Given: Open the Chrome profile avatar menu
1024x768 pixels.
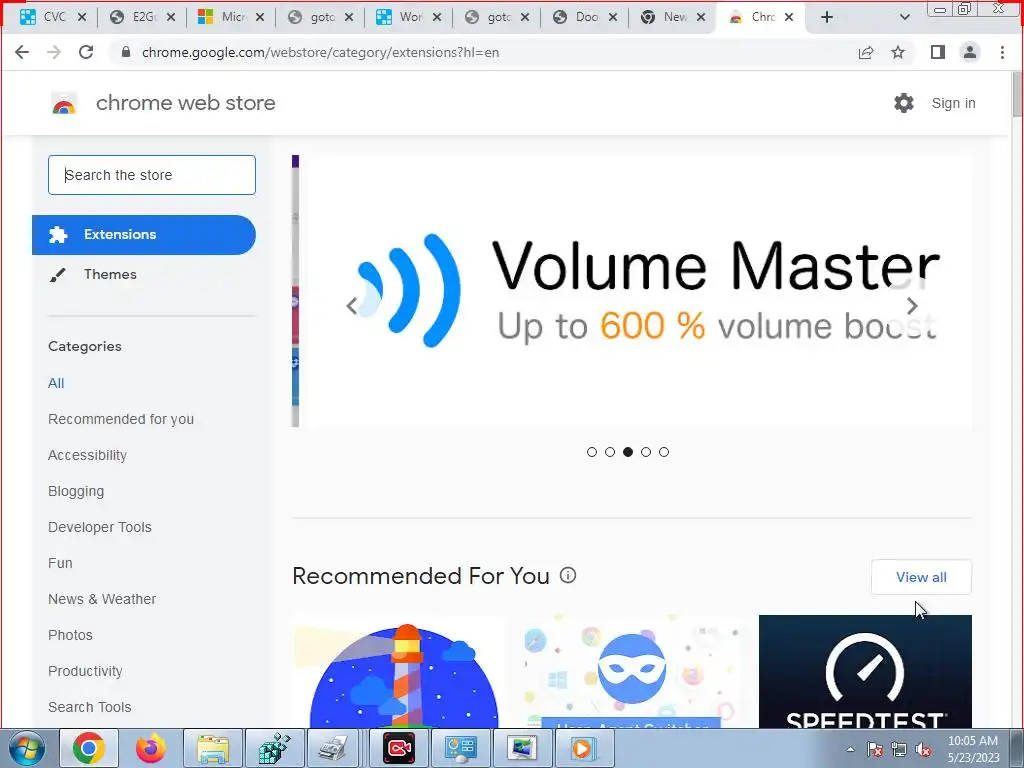Looking at the screenshot, I should coord(970,52).
